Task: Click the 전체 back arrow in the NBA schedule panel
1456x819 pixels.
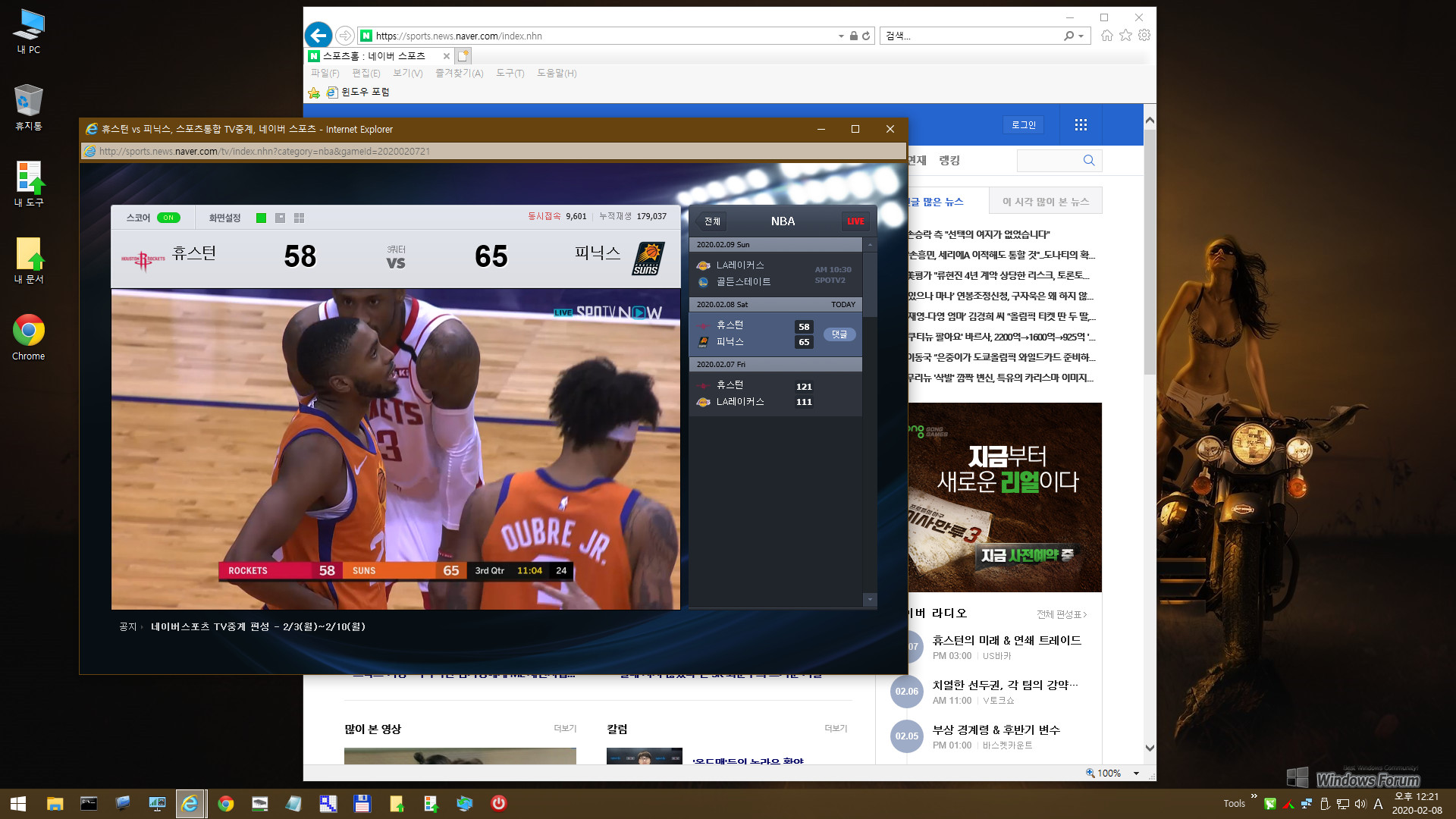Action: [x=711, y=221]
